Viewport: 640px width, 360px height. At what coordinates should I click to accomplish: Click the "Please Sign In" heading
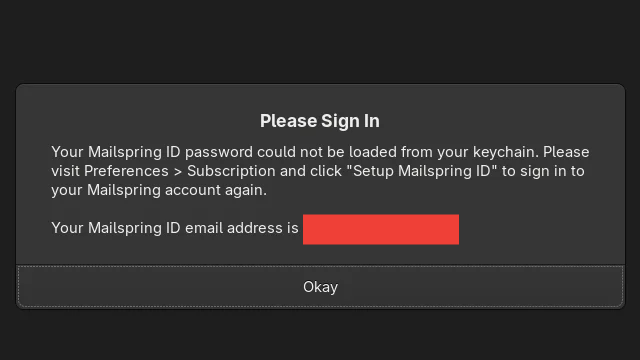pos(320,121)
